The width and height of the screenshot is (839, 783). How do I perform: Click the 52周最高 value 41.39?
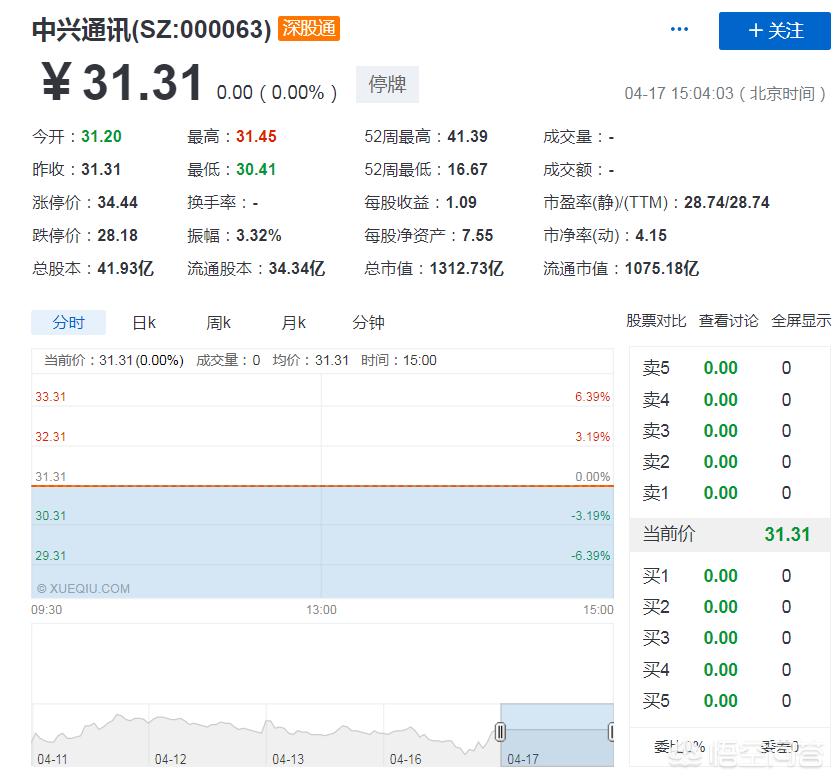pyautogui.click(x=468, y=136)
